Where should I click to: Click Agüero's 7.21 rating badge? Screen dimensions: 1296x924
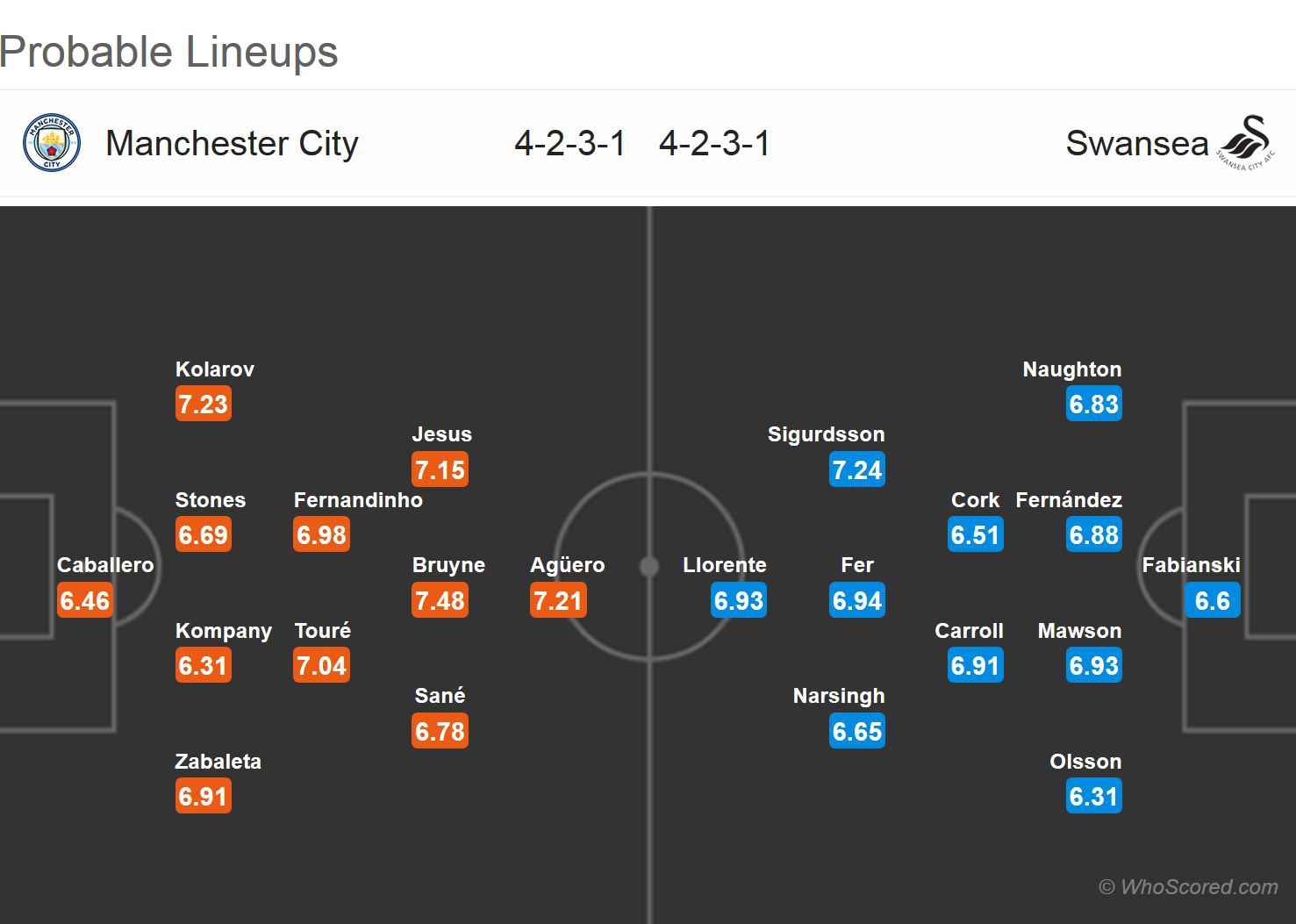[x=558, y=601]
